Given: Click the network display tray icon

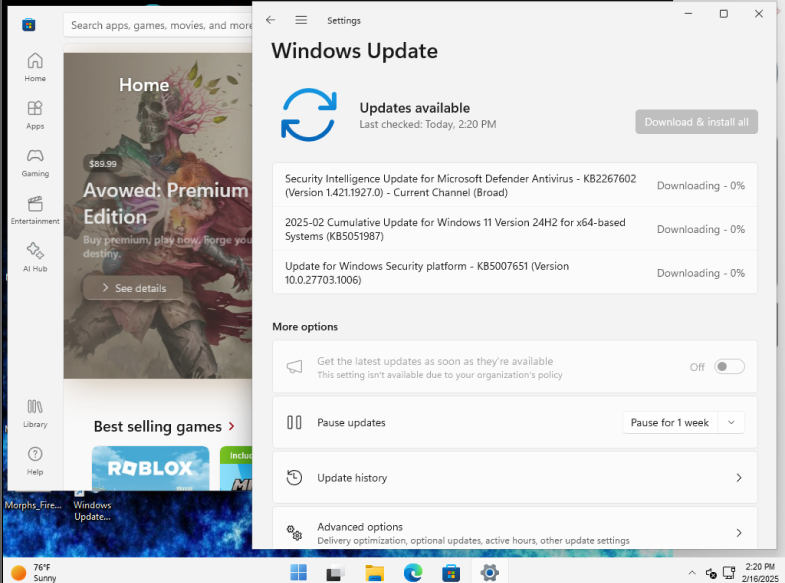Looking at the screenshot, I should (x=729, y=572).
